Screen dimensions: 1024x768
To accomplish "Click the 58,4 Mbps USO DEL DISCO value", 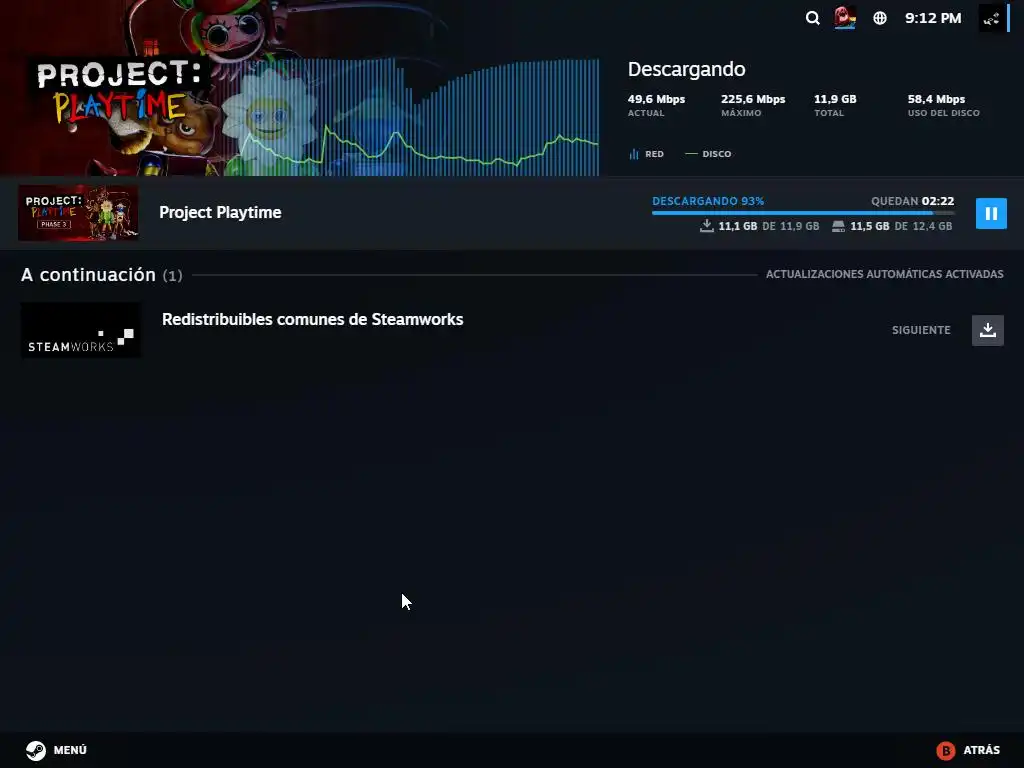I will [x=936, y=99].
